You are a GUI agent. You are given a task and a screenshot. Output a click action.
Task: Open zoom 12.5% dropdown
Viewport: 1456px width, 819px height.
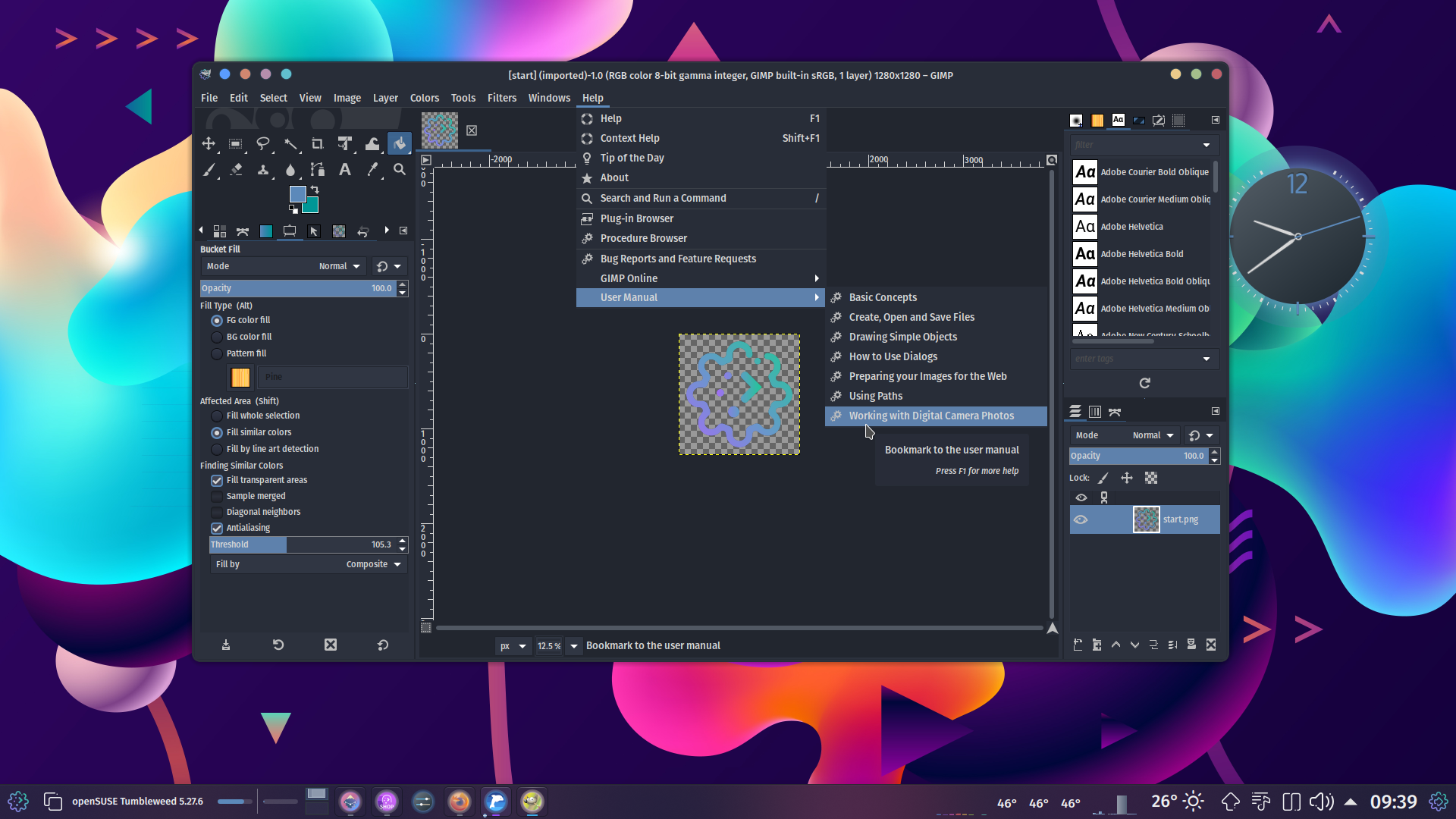point(574,646)
